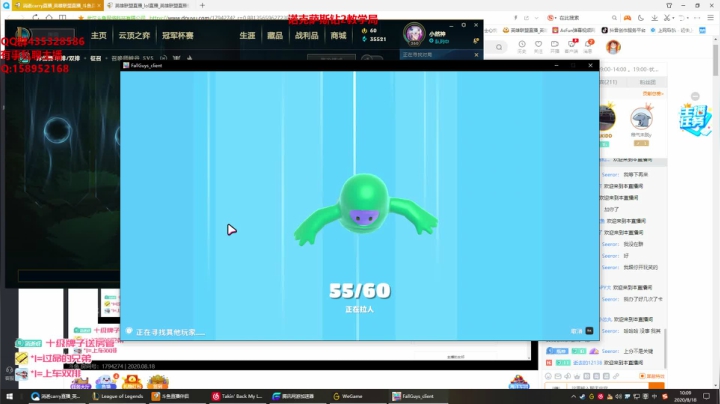Open the Douyu client download icon with badge
This screenshot has width=720, height=404.
tap(571, 46)
